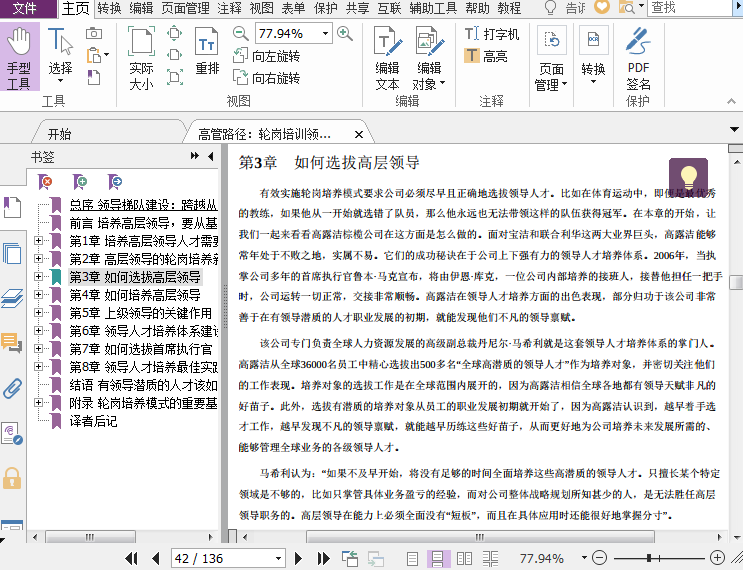Screen dimensions: 743x570
Task: Zoom in with the plus magnifier
Action: coord(344,33)
